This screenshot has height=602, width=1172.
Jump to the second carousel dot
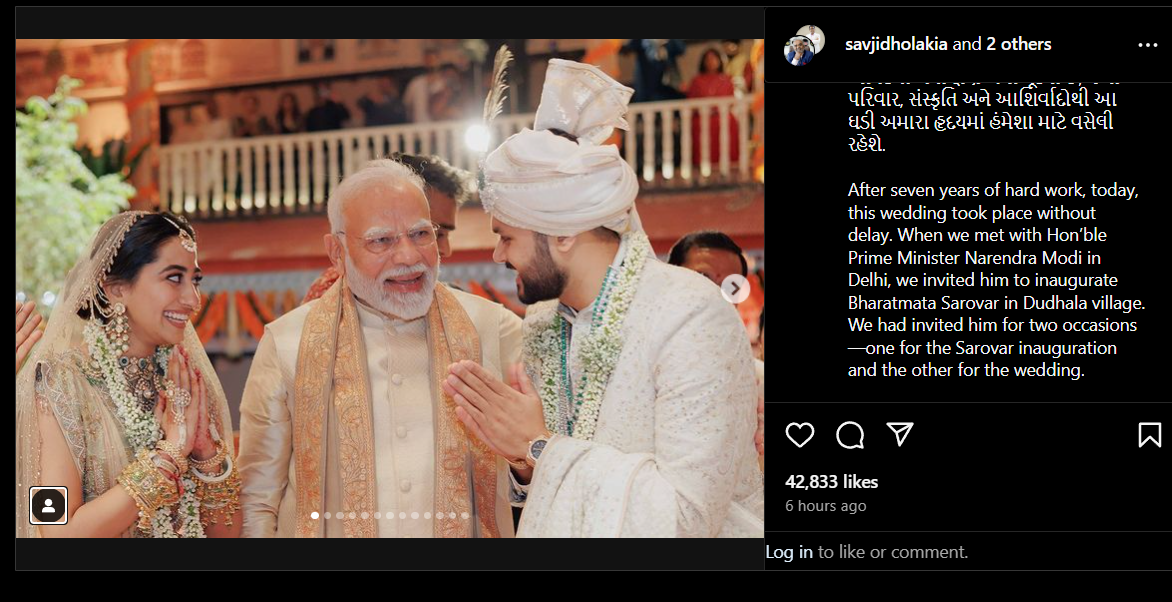tap(327, 515)
